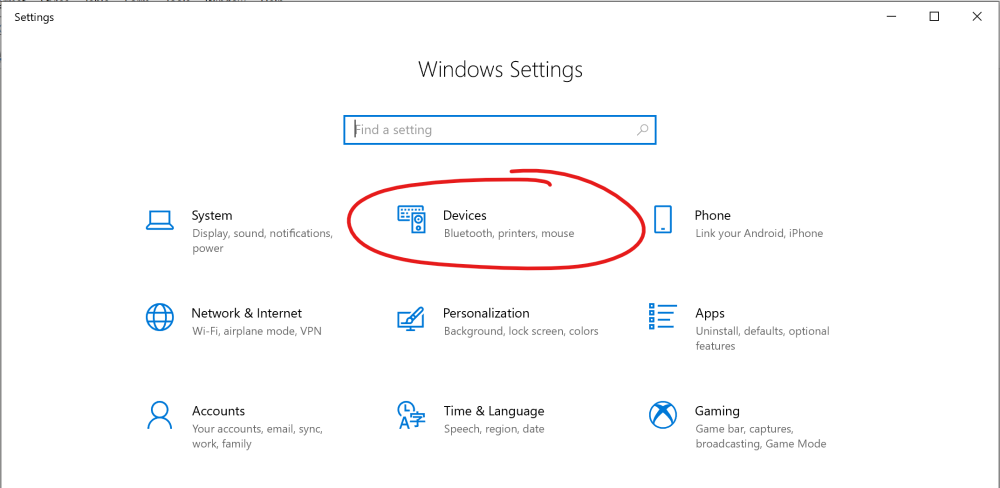The image size is (1000, 488).
Task: Open the Personalization paintbrush icon
Action: pos(411,318)
